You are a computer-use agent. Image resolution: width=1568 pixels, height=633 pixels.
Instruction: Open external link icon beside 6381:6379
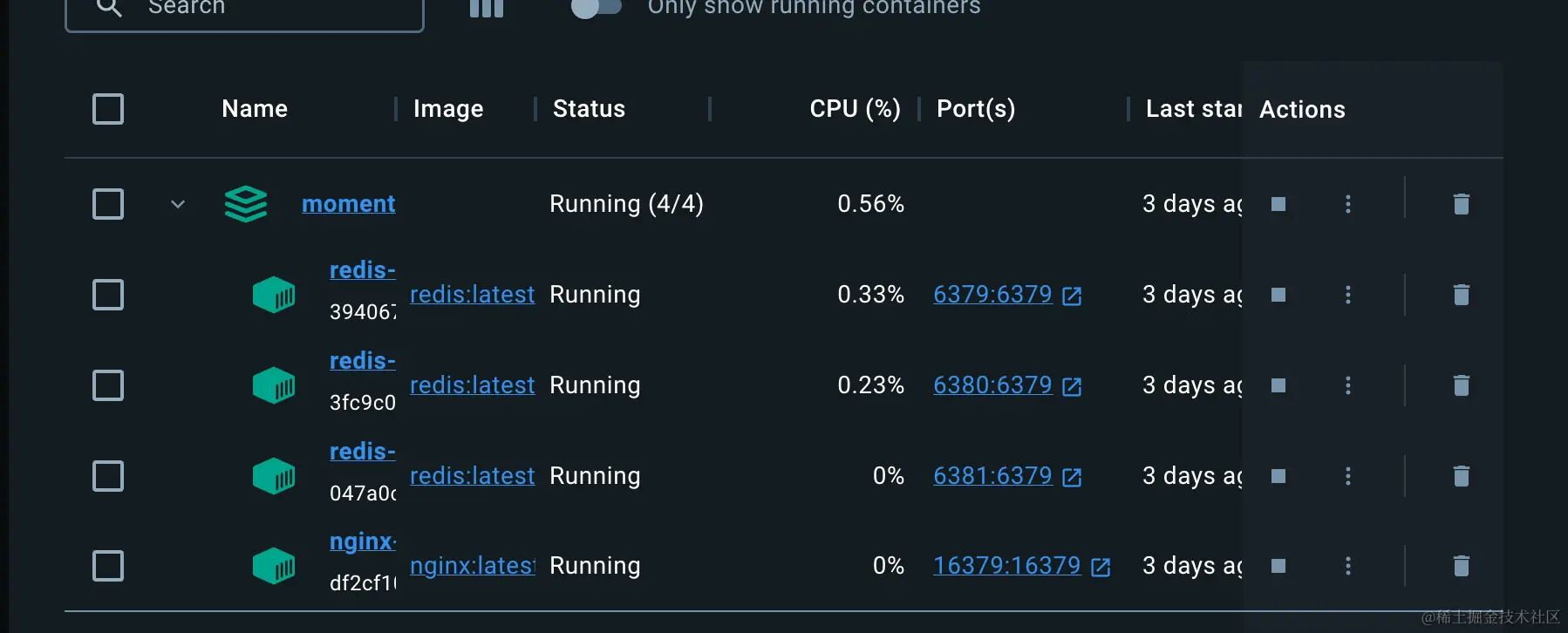(1072, 478)
